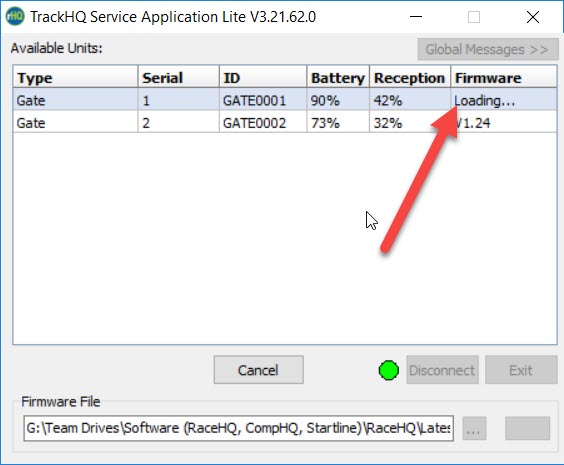
Task: Click the Disconnect button
Action: click(442, 370)
